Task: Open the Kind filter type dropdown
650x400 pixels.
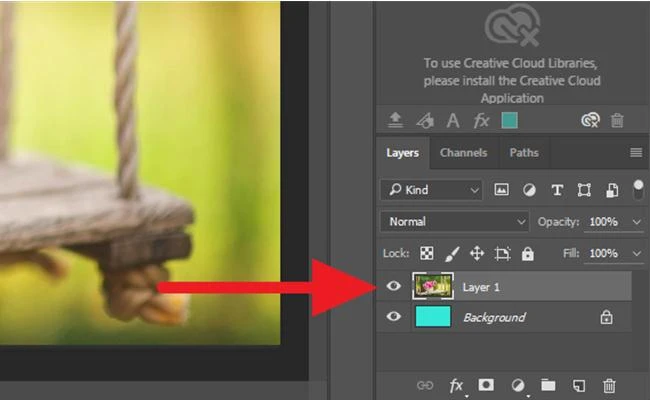Action: click(431, 190)
